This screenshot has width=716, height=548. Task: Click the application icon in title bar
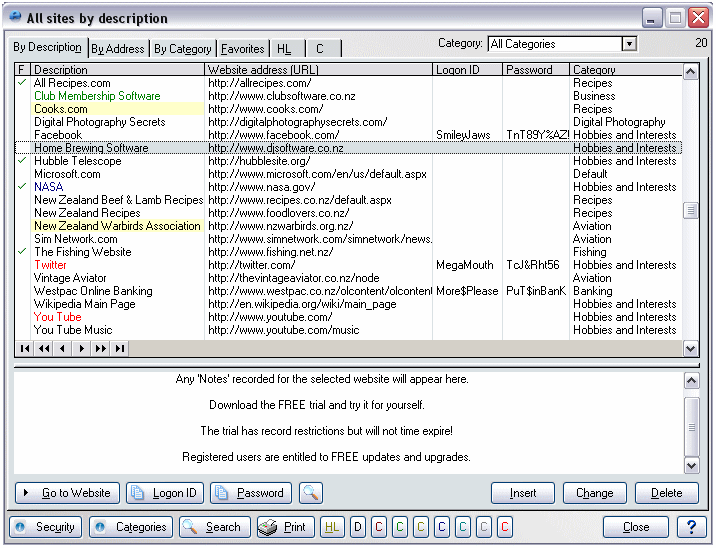pos(15,17)
